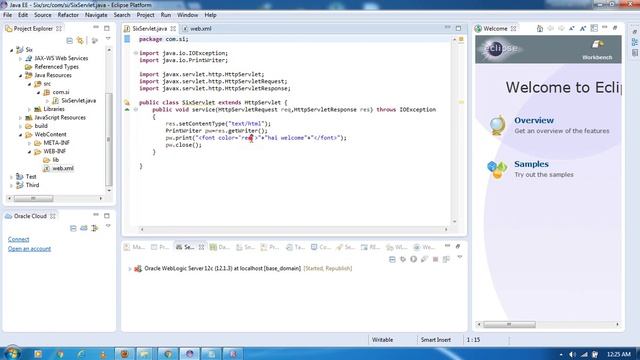Click Samples shapes icon on Welcome page
This screenshot has width=640, height=360.
pos(497,169)
